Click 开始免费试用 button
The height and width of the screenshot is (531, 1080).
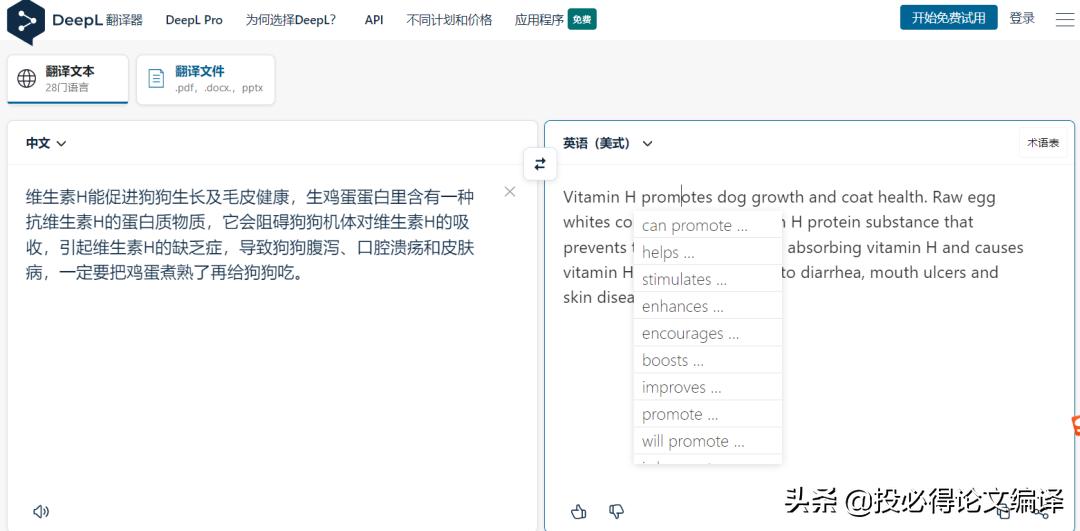click(x=948, y=18)
